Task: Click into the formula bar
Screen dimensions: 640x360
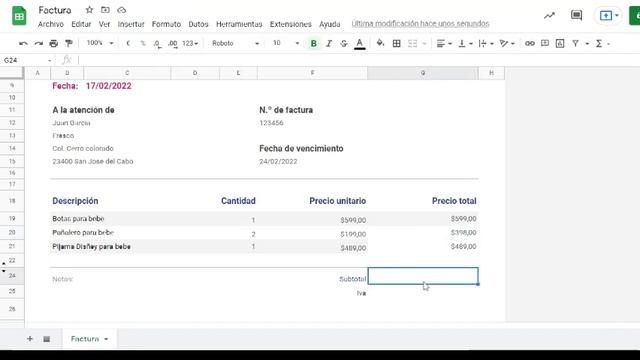Action: tap(359, 60)
